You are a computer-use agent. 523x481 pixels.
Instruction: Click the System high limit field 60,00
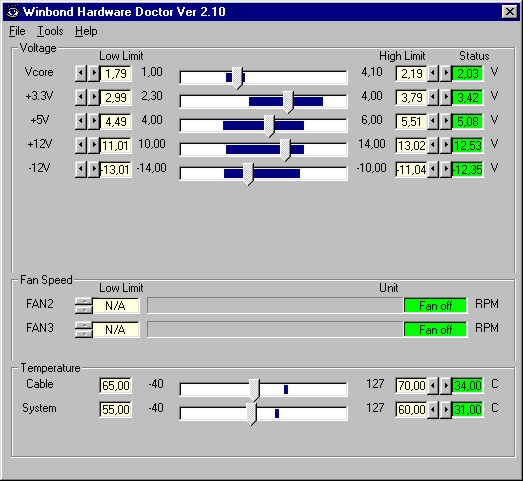point(411,410)
